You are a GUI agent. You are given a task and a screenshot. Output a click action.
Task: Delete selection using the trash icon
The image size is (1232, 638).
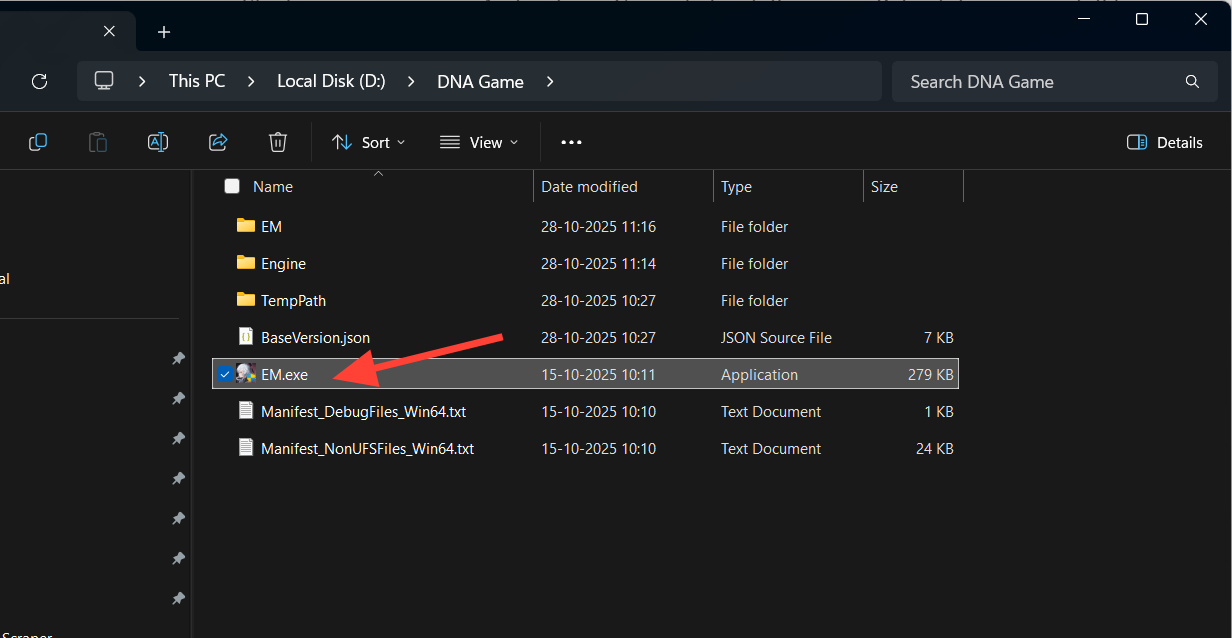coord(278,142)
